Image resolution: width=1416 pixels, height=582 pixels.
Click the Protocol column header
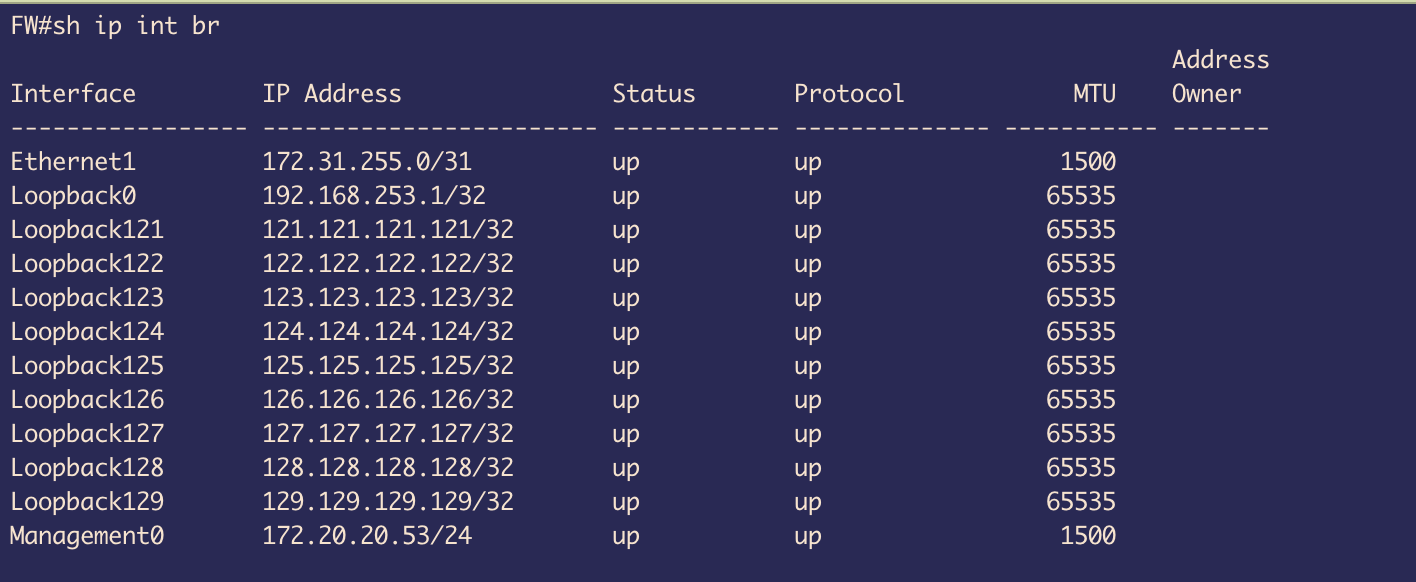tap(849, 94)
